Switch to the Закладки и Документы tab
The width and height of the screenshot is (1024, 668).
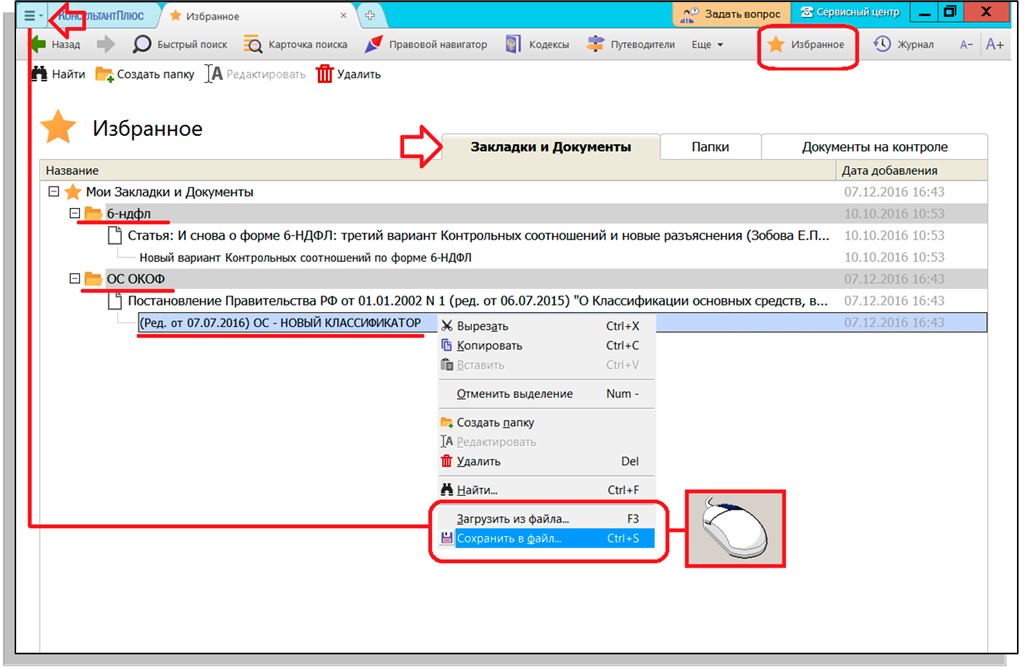551,147
